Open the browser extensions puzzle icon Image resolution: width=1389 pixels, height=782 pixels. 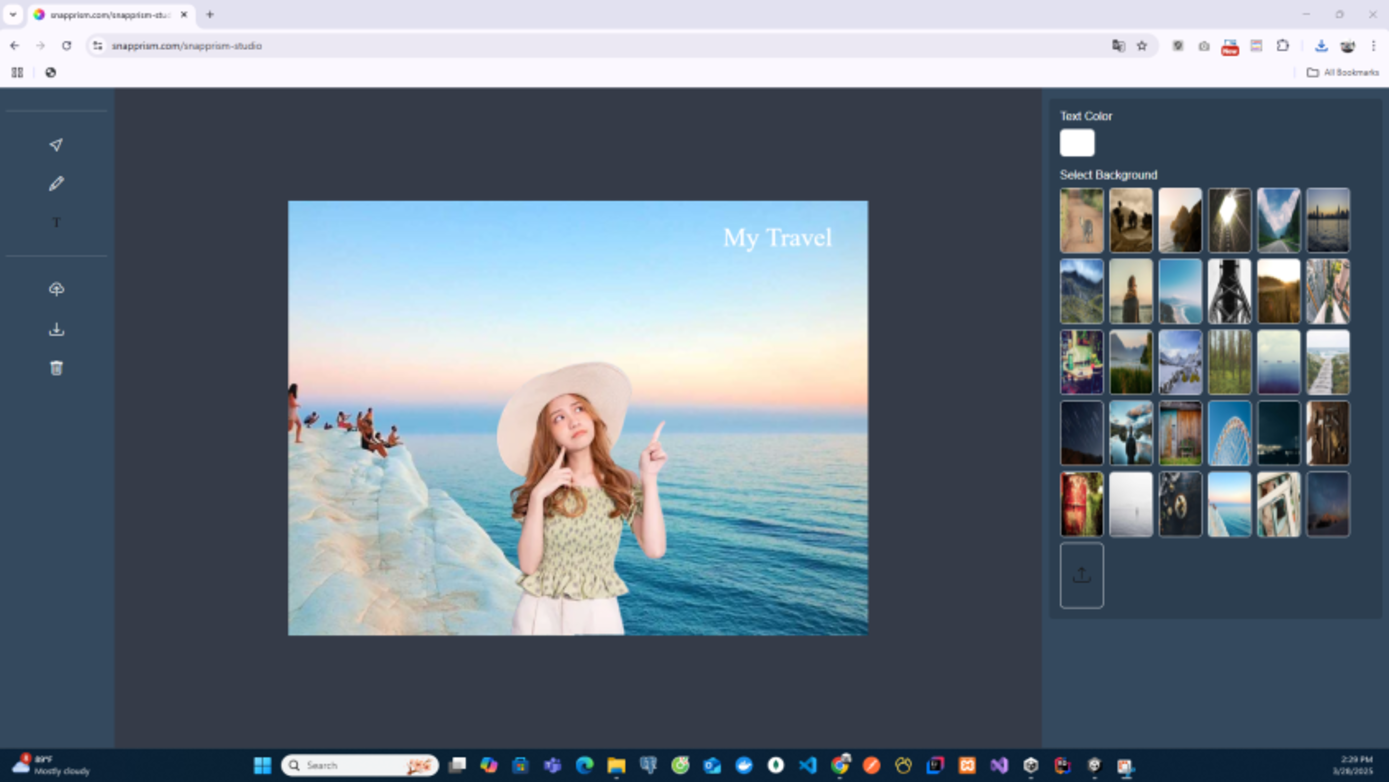click(1283, 45)
